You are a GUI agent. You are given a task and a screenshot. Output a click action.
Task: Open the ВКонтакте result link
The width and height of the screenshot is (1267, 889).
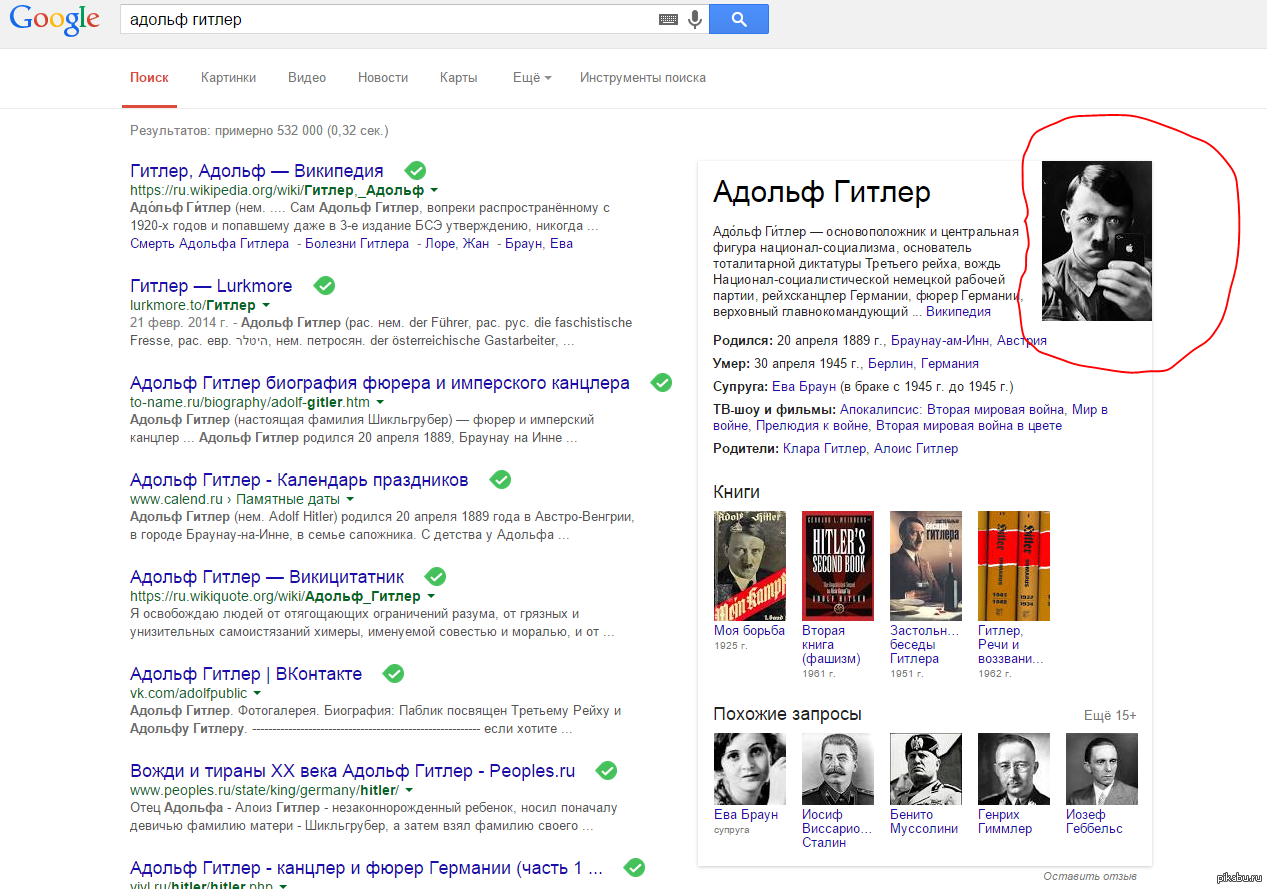pyautogui.click(x=246, y=674)
